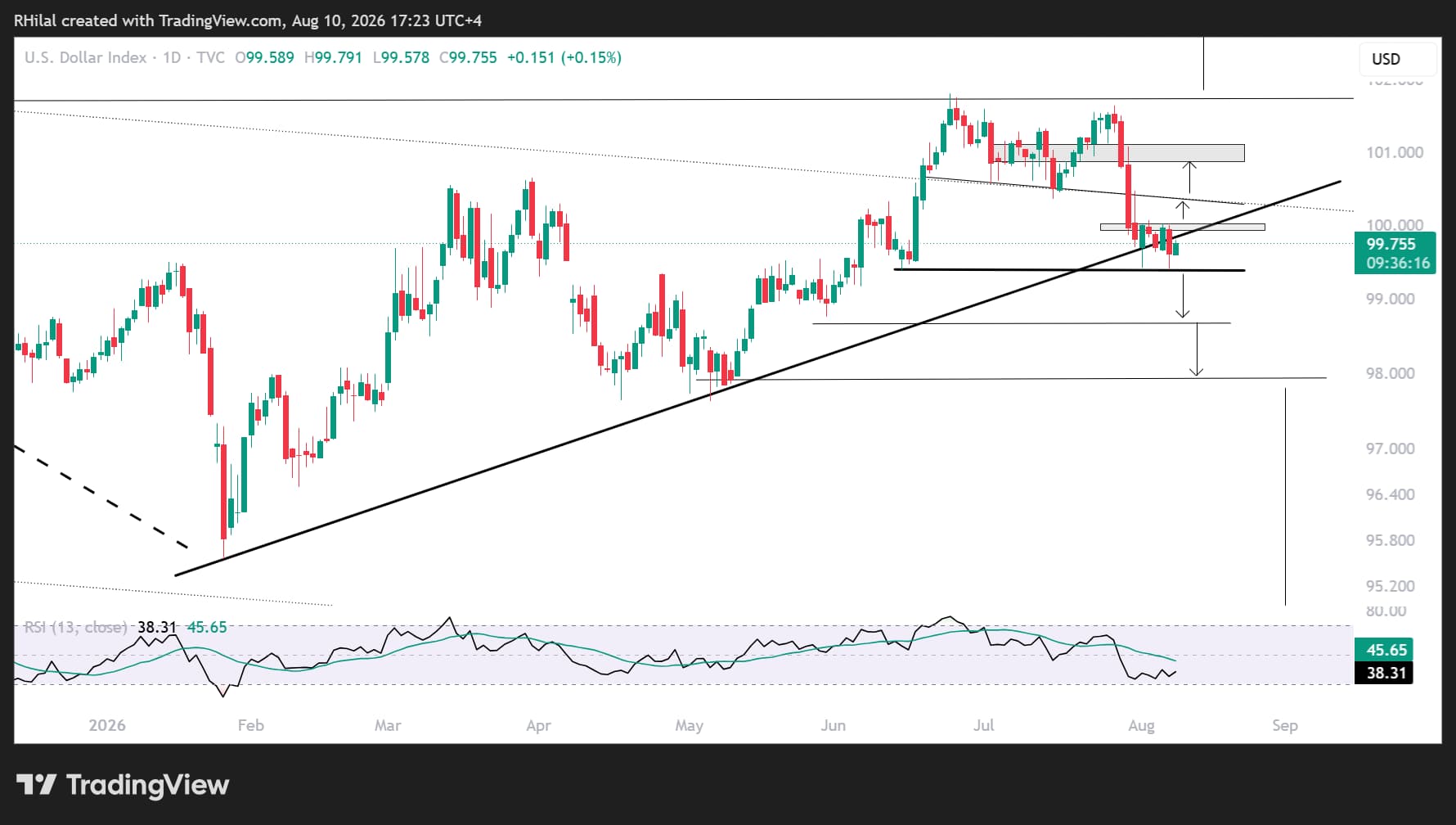
Task: Click the 96.400 price axis label
Action: (1391, 494)
